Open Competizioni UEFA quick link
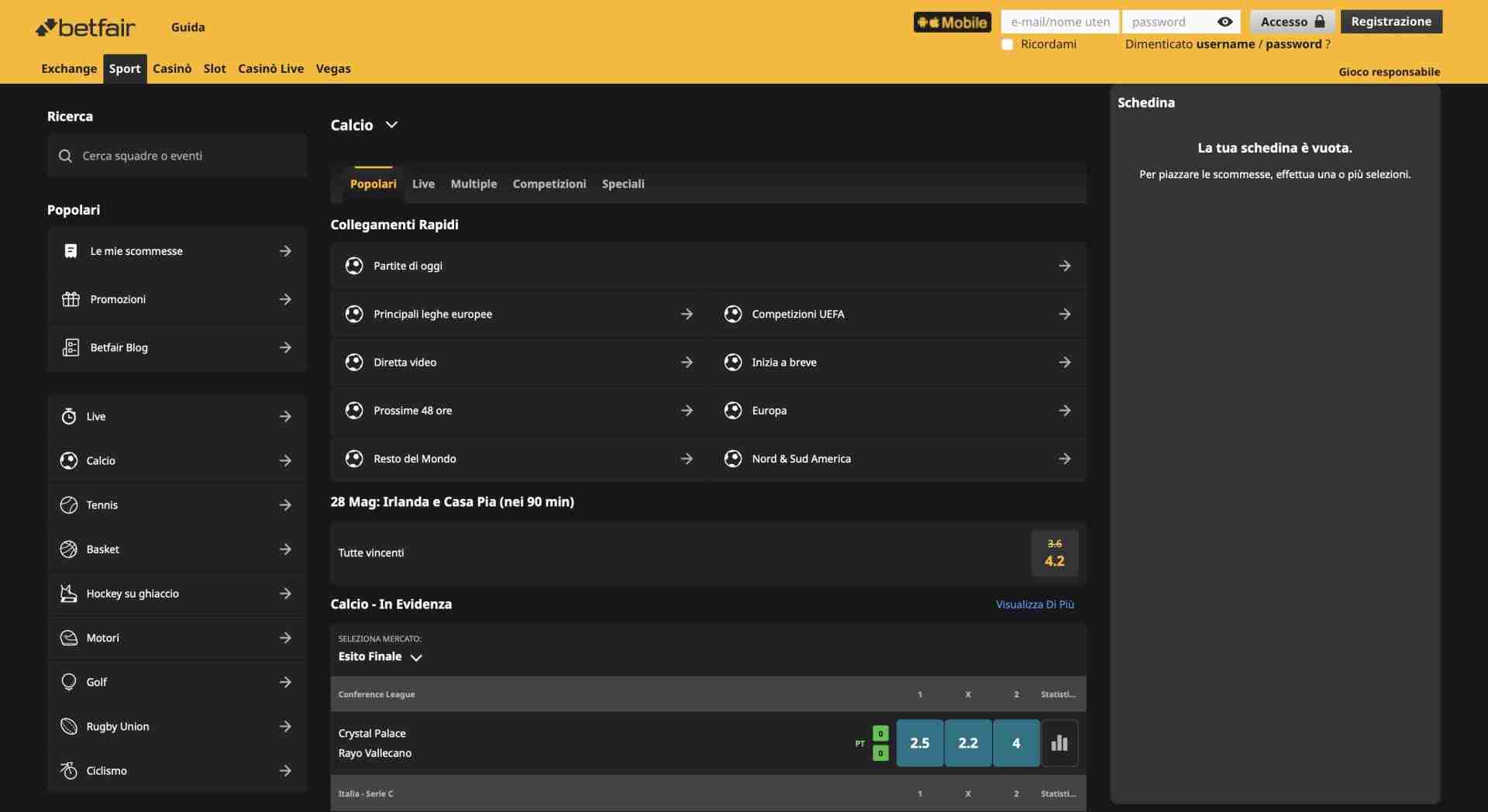 click(x=897, y=314)
